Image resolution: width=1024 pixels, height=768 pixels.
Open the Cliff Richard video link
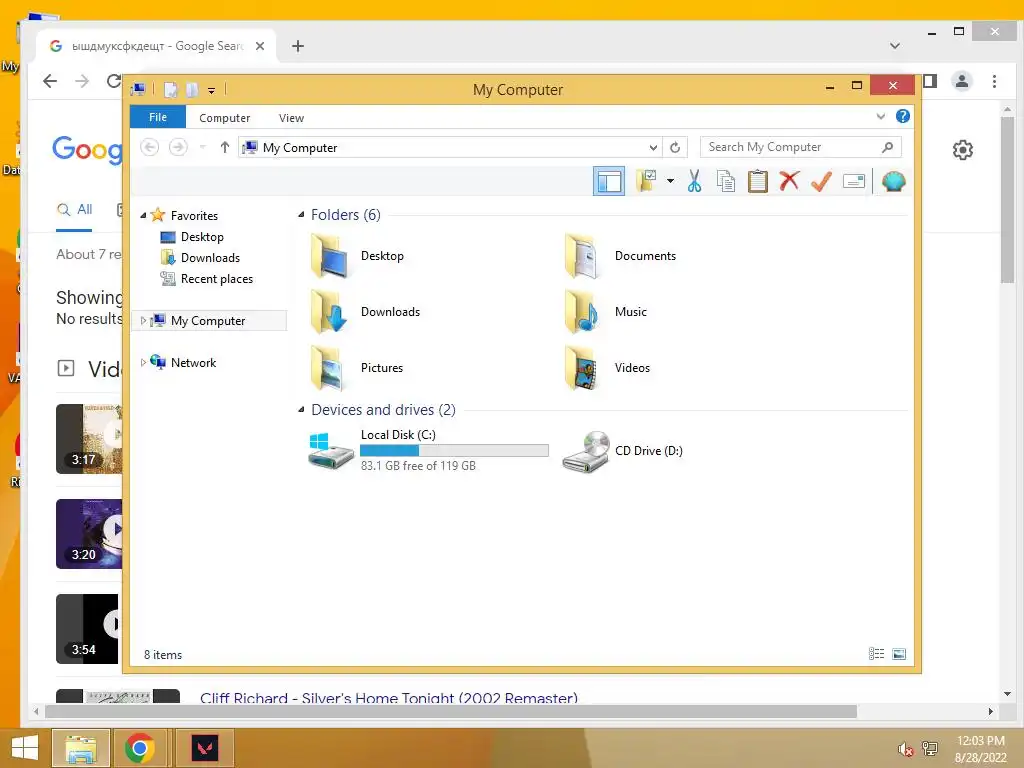coord(389,697)
